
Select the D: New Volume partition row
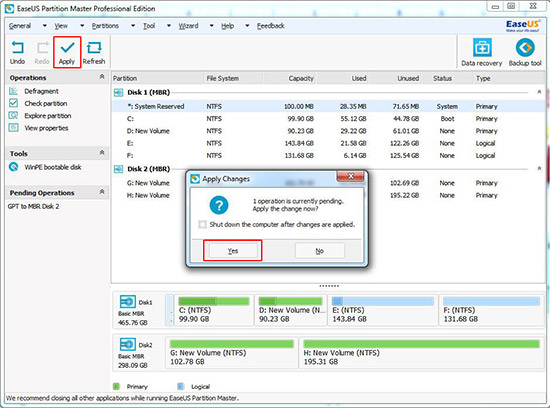click(328, 131)
